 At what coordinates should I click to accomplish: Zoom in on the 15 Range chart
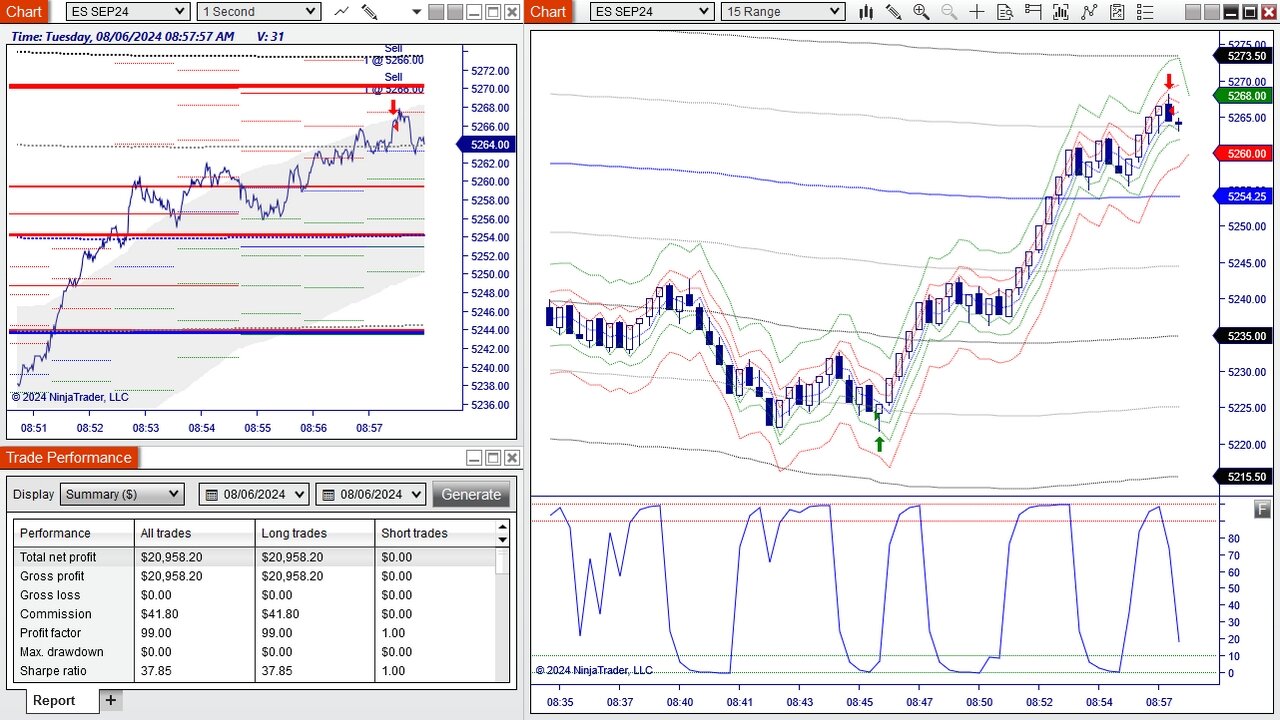coord(921,12)
